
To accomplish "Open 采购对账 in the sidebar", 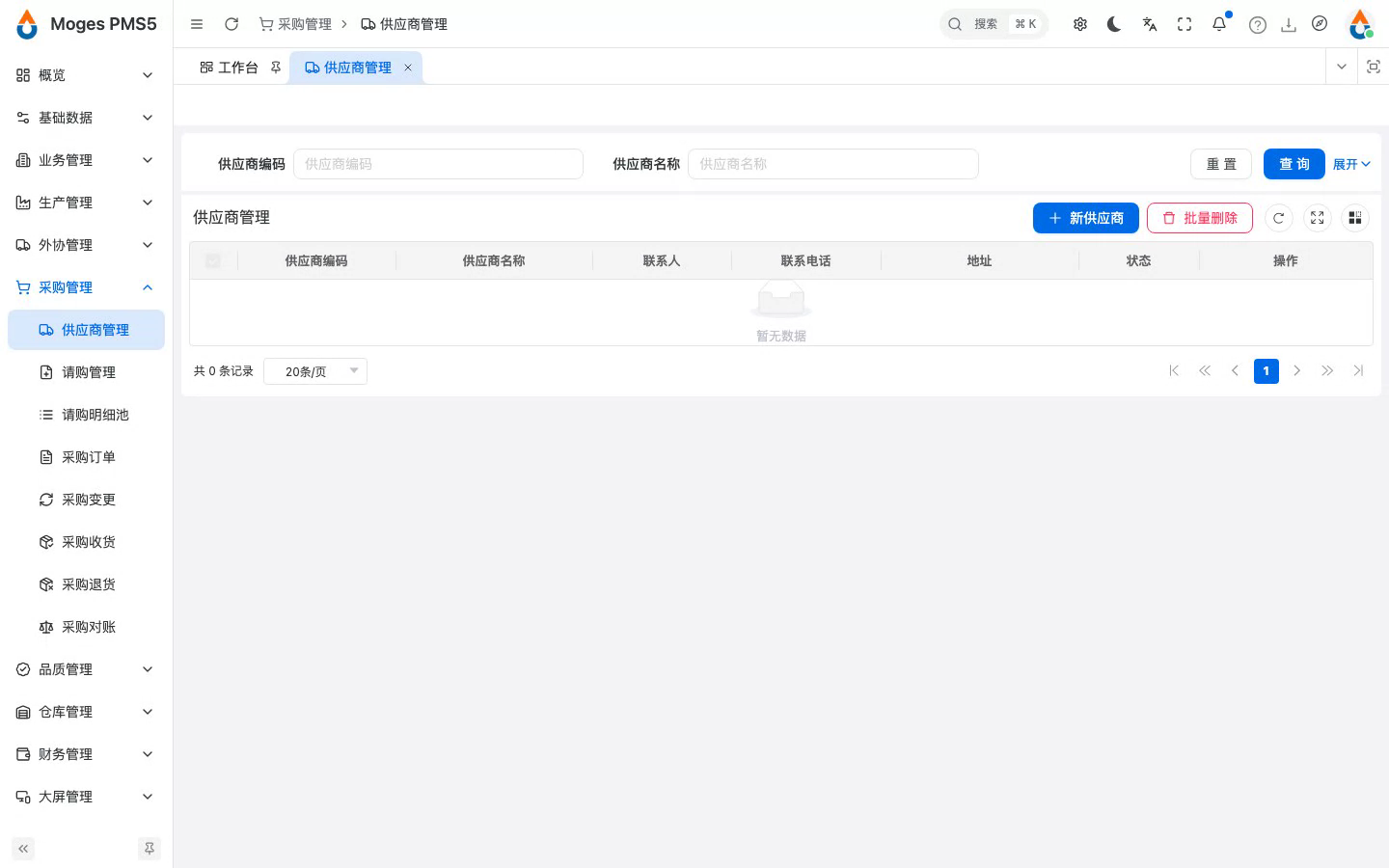I will click(86, 627).
